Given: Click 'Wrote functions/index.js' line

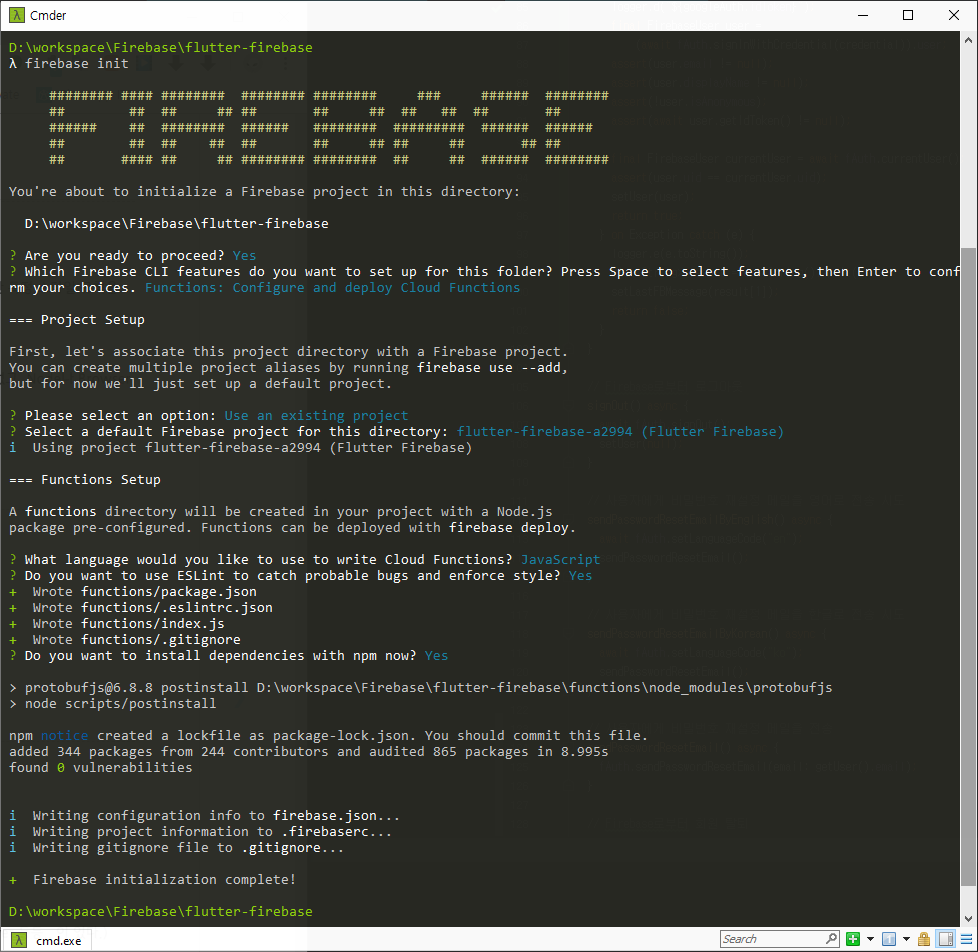Looking at the screenshot, I should pyautogui.click(x=117, y=624).
